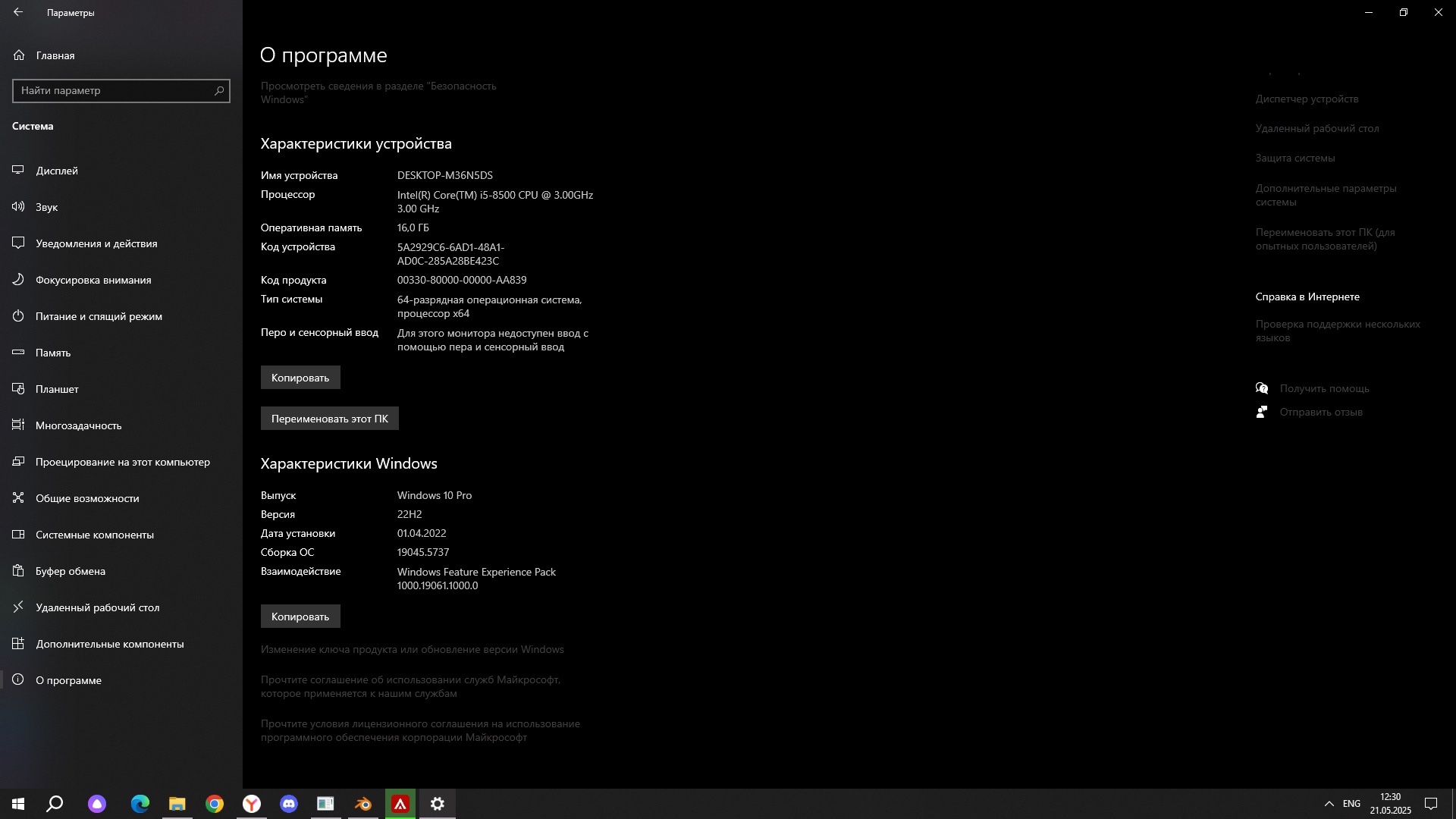This screenshot has width=1456, height=819.
Task: Click the Settings gear in the taskbar
Action: pyautogui.click(x=438, y=804)
